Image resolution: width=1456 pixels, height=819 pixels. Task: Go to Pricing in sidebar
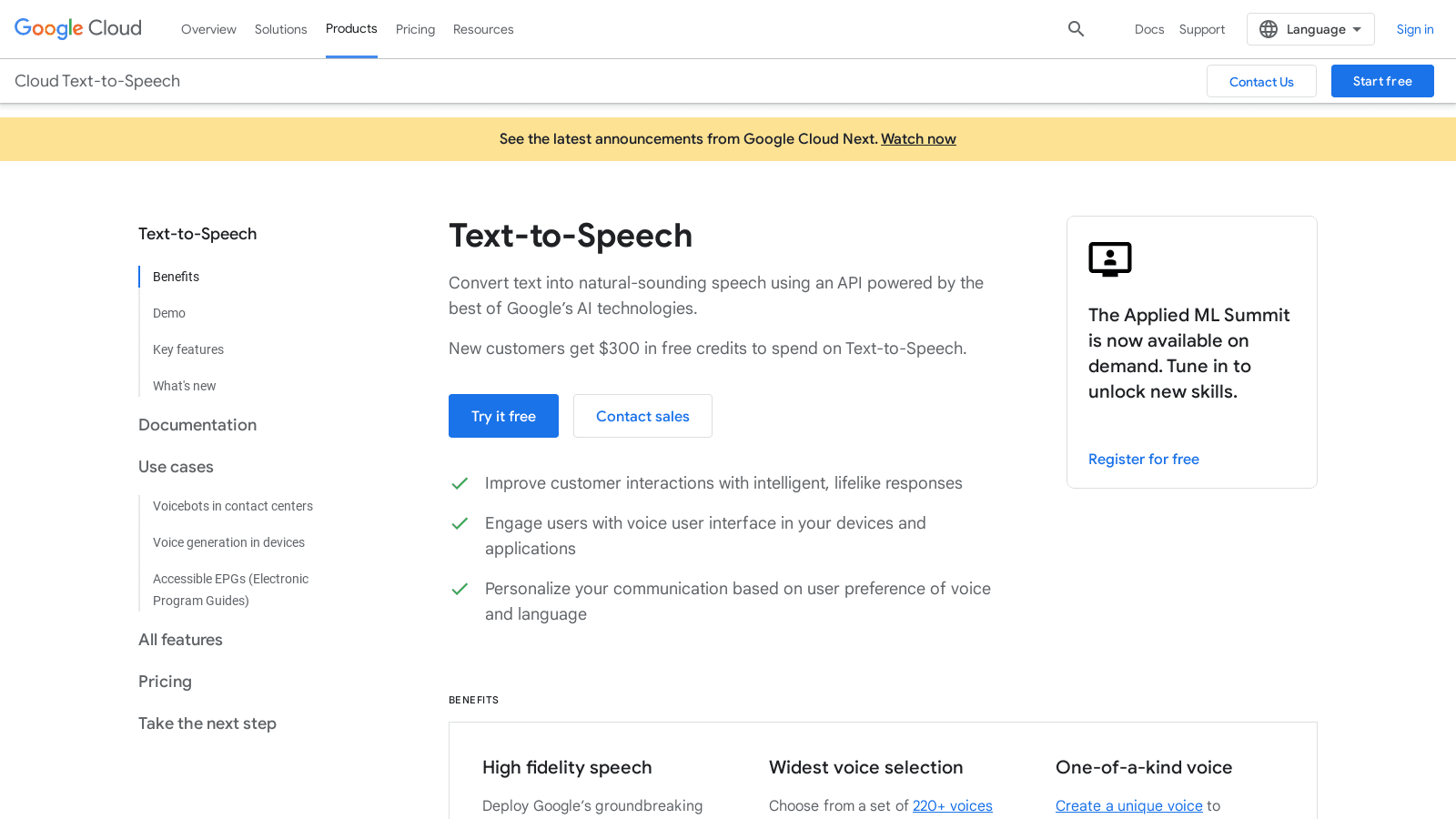[x=165, y=682]
